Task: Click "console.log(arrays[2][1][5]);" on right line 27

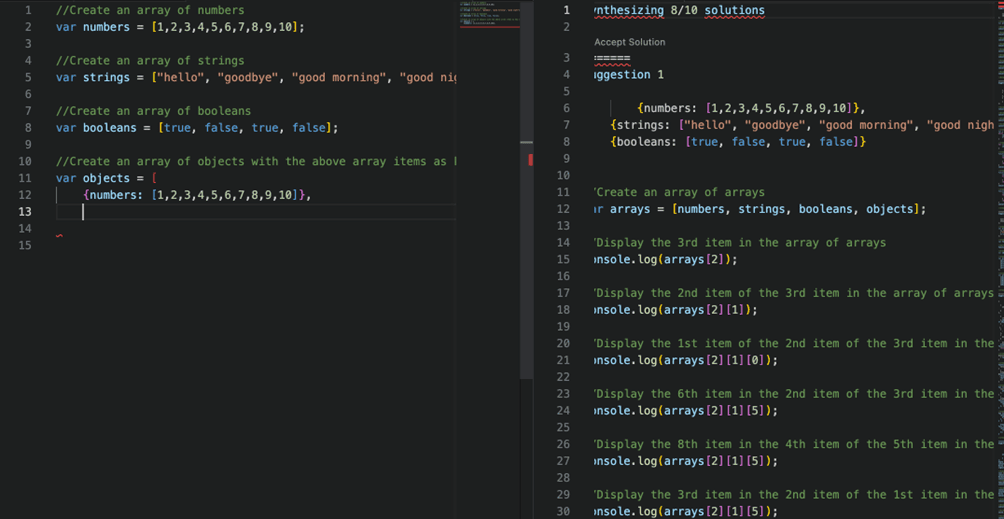Action: (686, 460)
